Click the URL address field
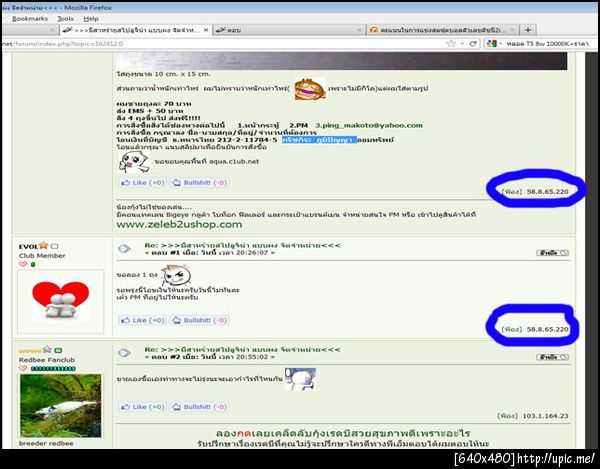 click(x=222, y=44)
